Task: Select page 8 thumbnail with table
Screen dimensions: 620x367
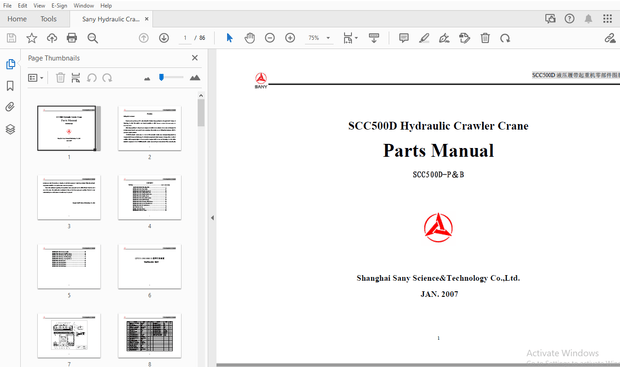Action: point(149,336)
